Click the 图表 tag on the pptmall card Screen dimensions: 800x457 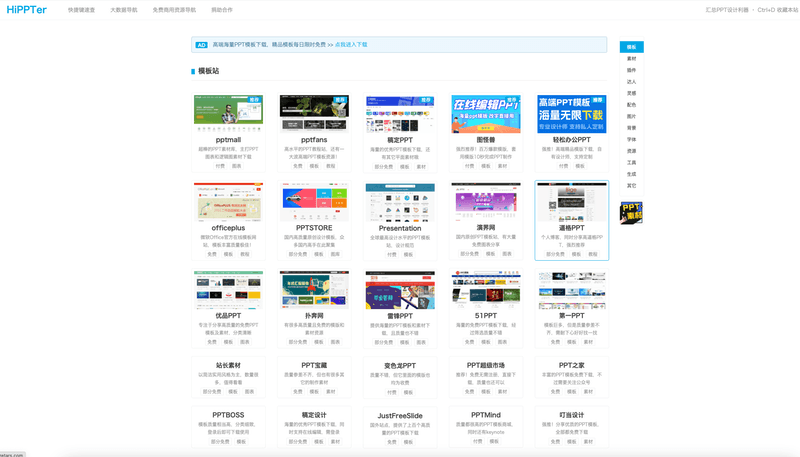(237, 166)
